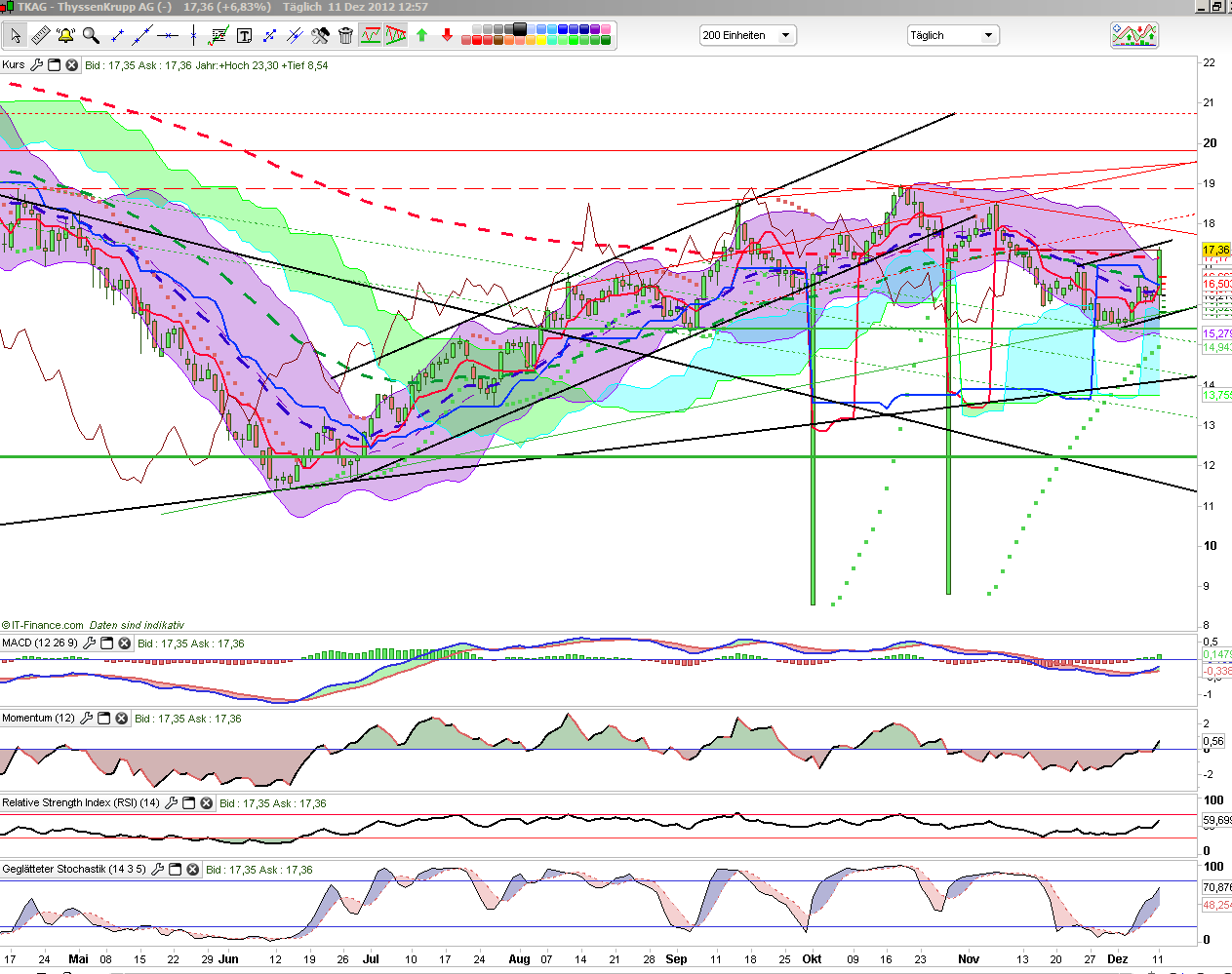Select the blue arrow drawing tool
The image size is (1232, 974).
pos(269,35)
